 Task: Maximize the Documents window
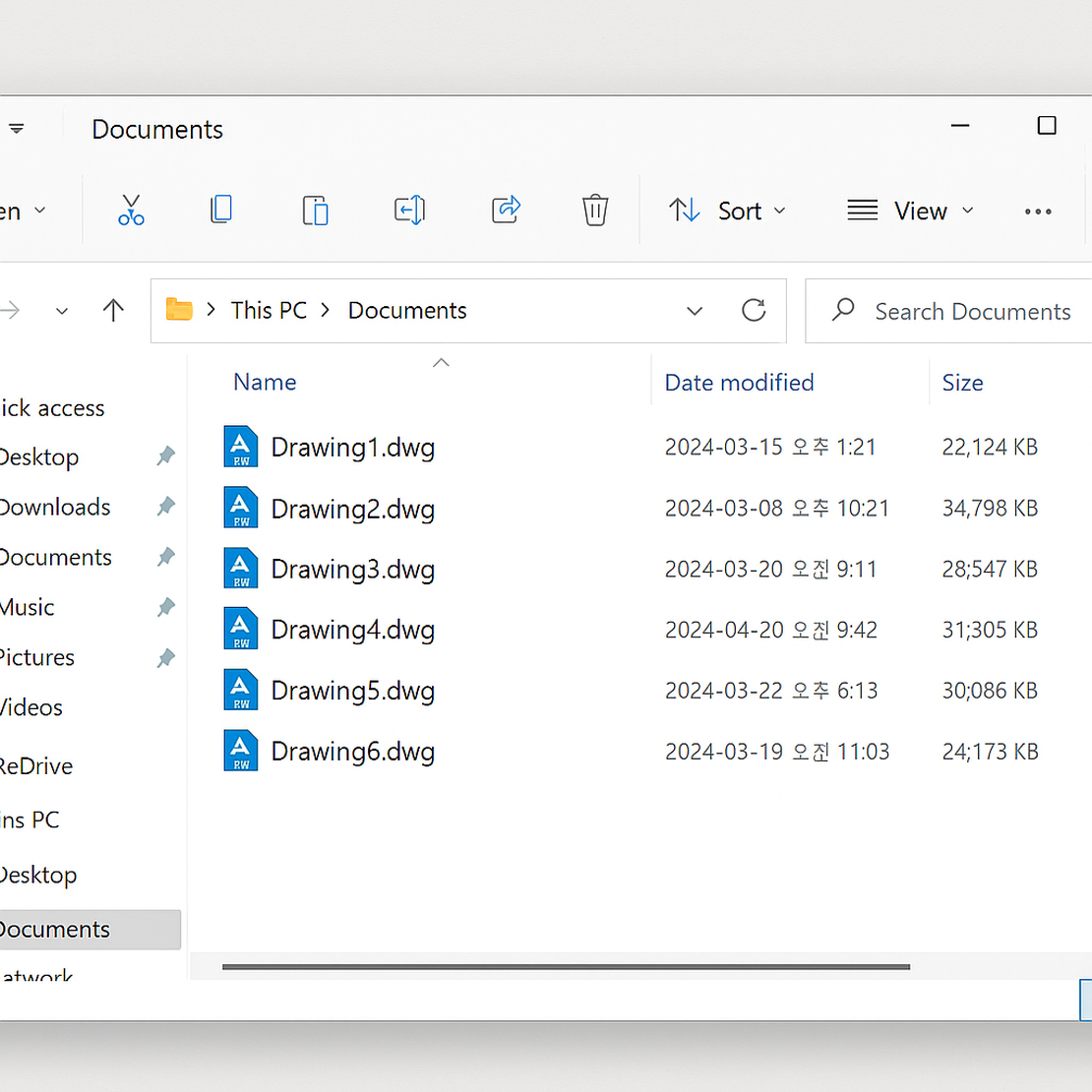point(1047,125)
